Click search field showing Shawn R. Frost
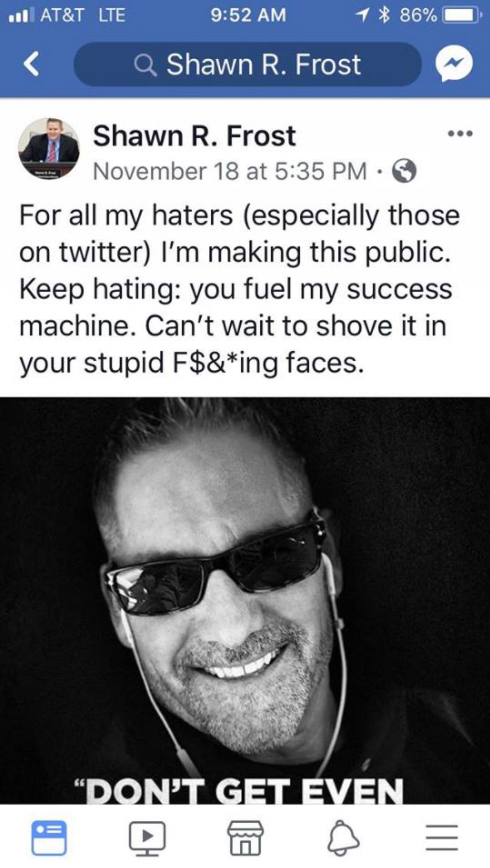490x868 pixels. 247,64
